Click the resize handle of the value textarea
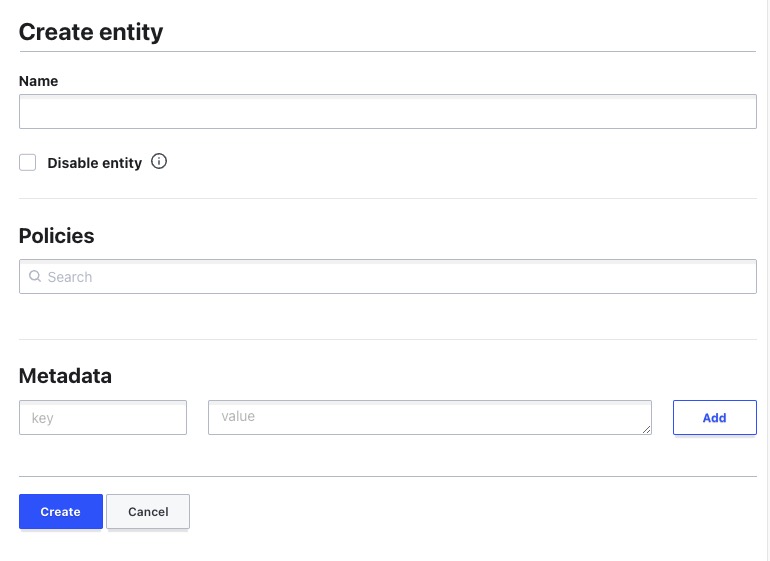 646,429
